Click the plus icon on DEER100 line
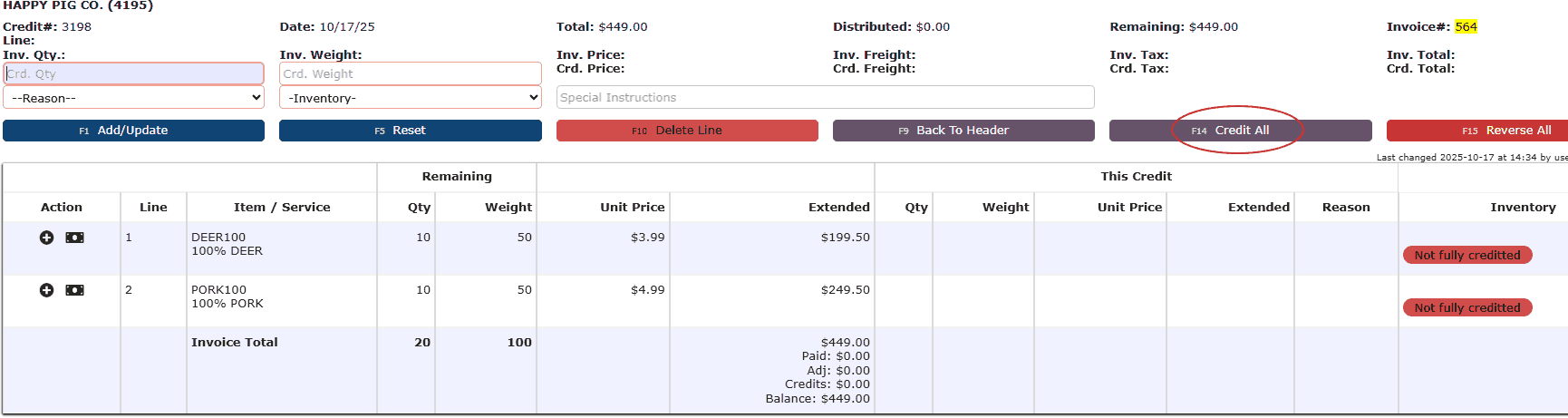 tap(46, 238)
